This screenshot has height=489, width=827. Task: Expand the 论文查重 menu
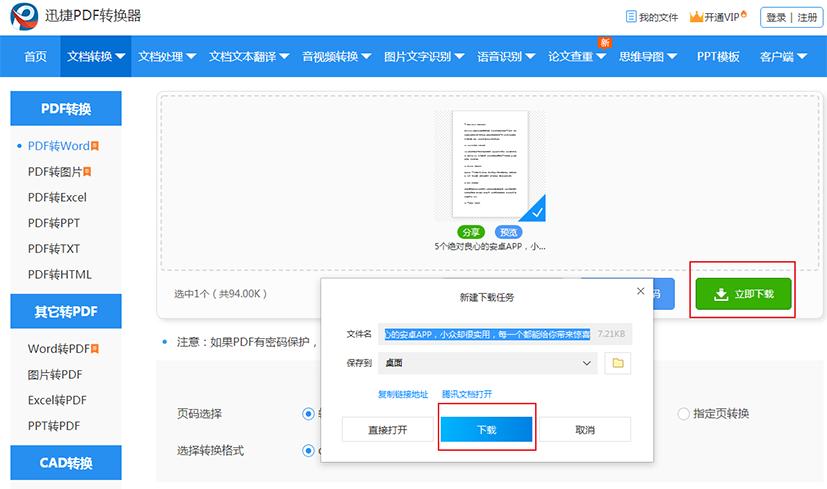pyautogui.click(x=577, y=56)
